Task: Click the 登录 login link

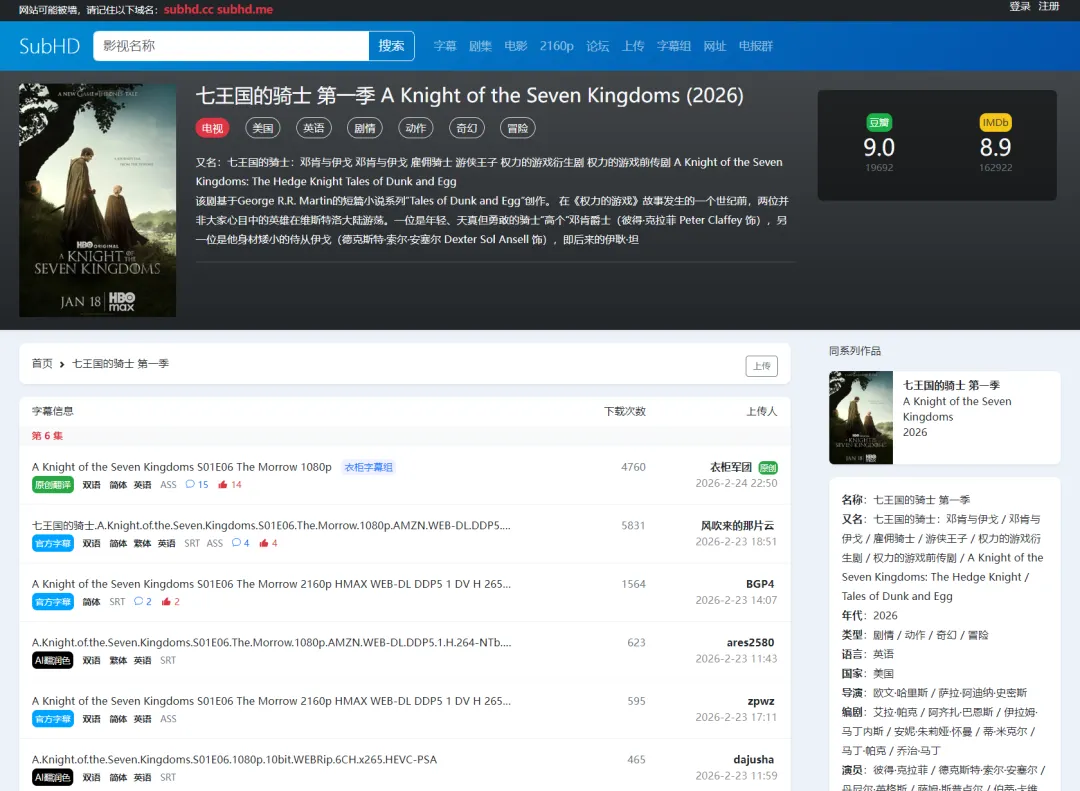Action: (1020, 7)
